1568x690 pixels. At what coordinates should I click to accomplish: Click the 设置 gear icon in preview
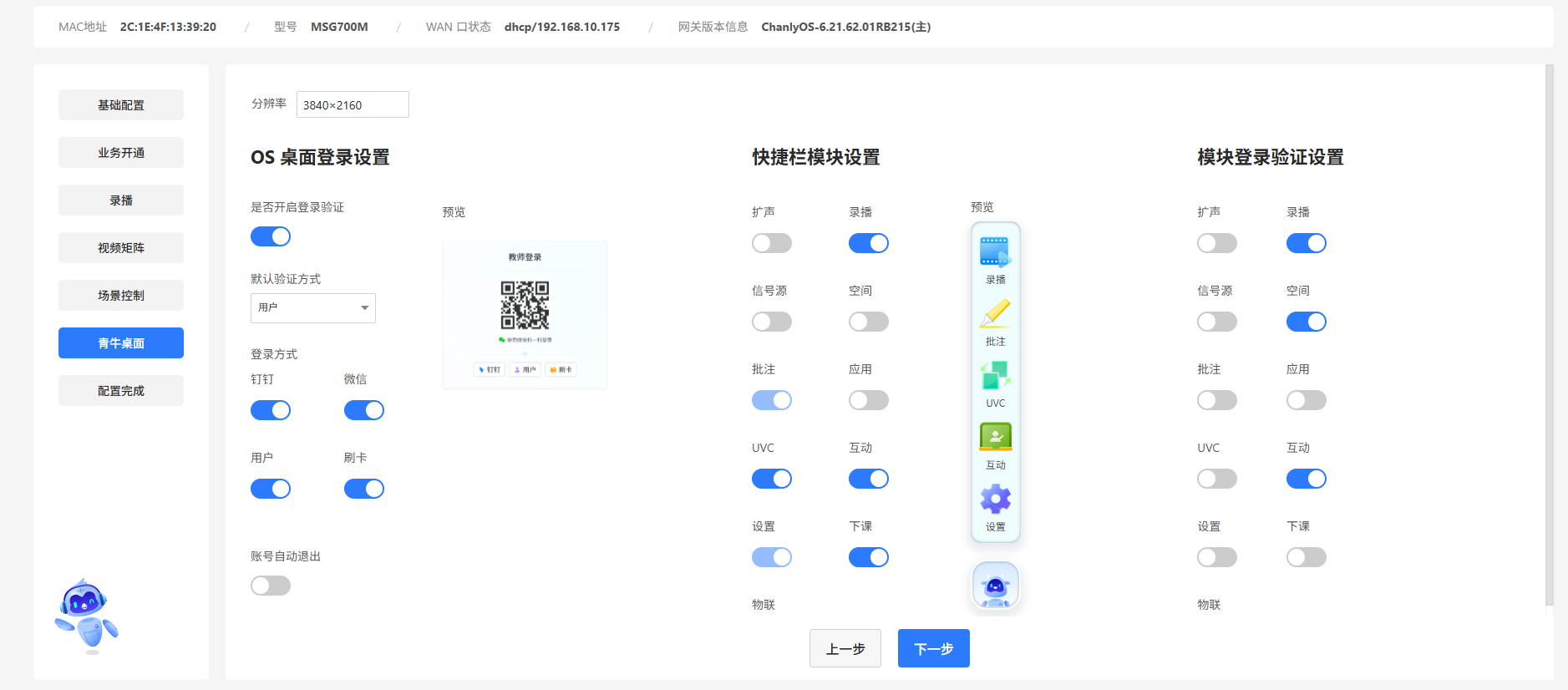[995, 500]
